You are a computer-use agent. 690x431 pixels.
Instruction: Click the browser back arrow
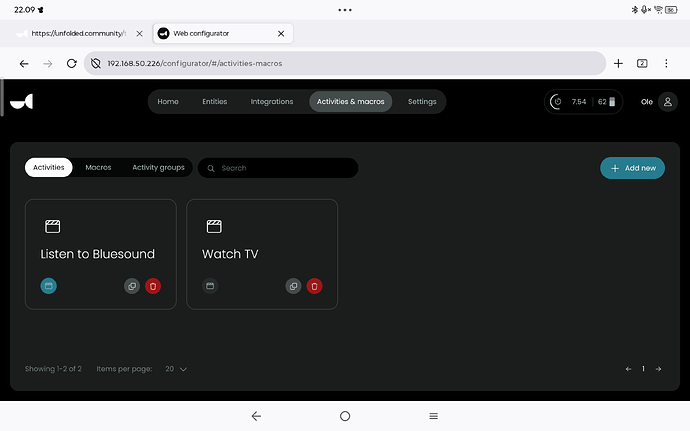(24, 64)
